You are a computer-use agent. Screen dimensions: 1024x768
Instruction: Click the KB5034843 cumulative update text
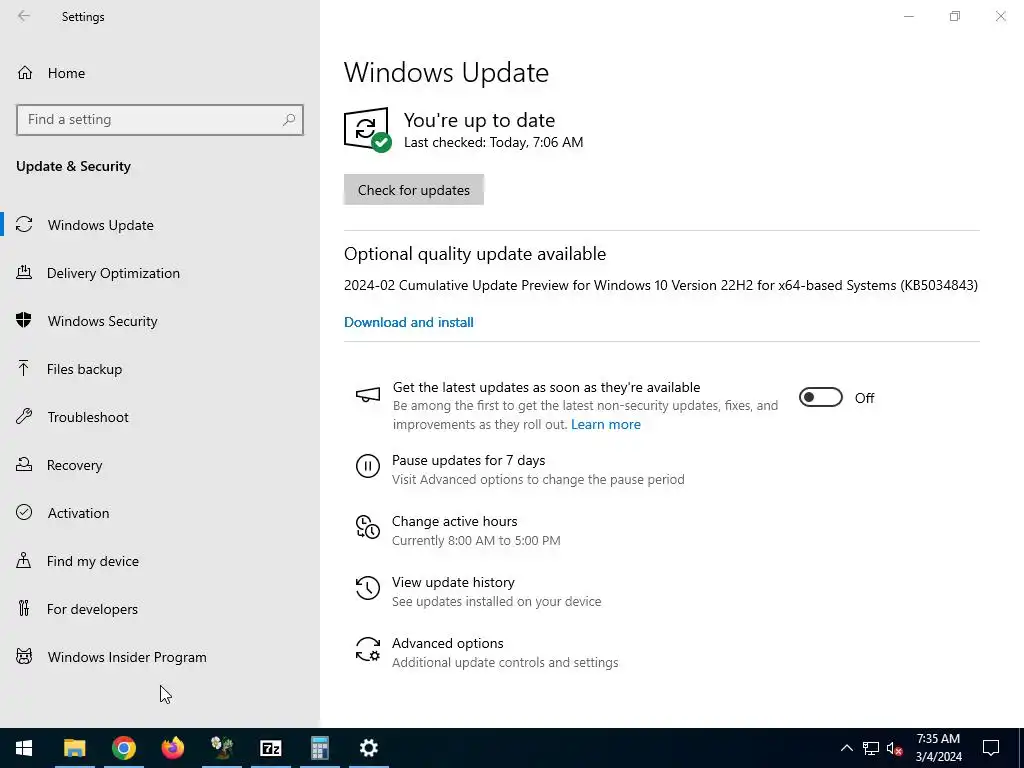pyautogui.click(x=661, y=285)
